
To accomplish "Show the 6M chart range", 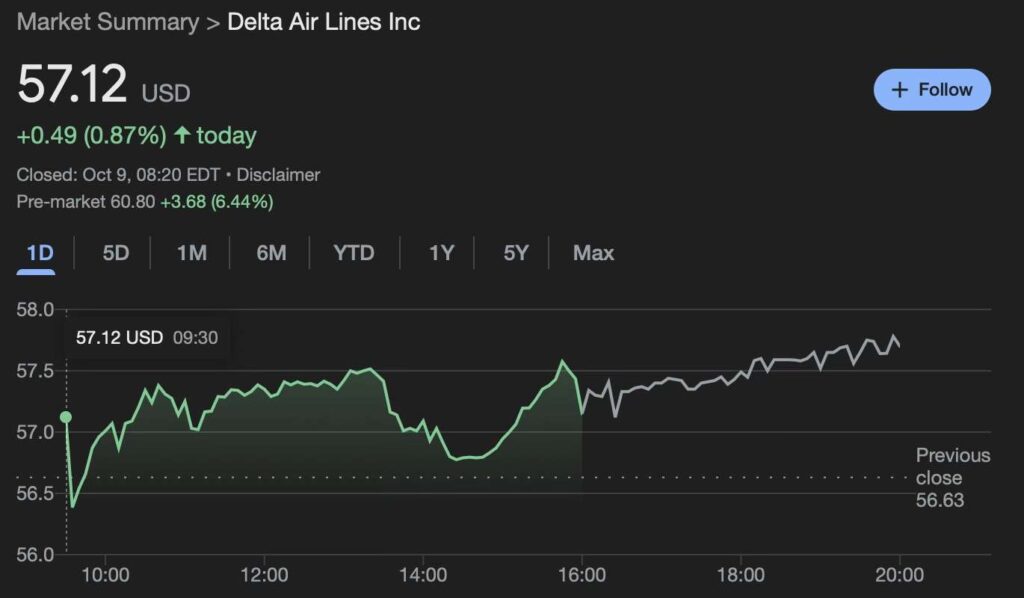I will pos(271,253).
